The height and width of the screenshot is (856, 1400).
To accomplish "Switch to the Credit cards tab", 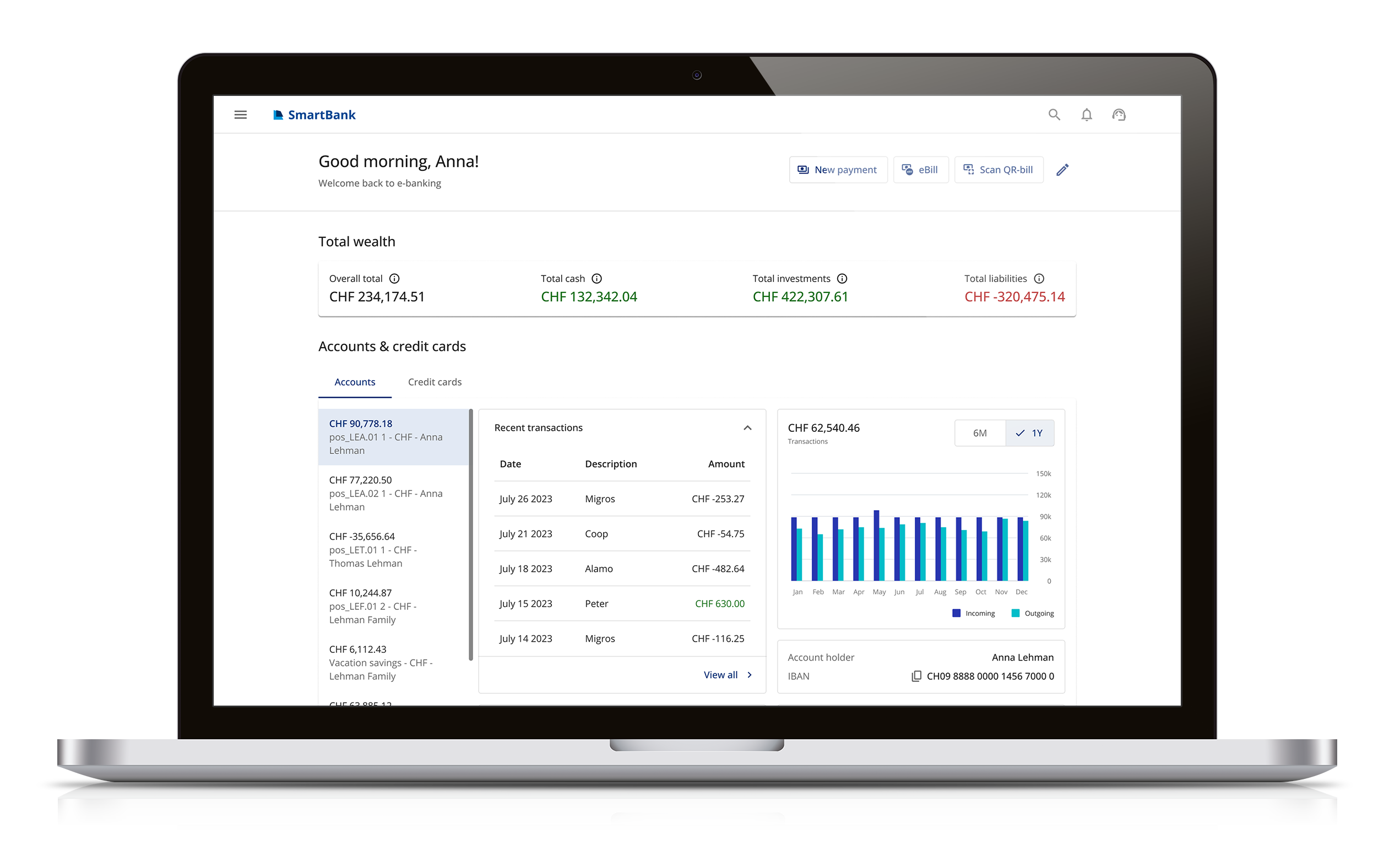I will 435,382.
